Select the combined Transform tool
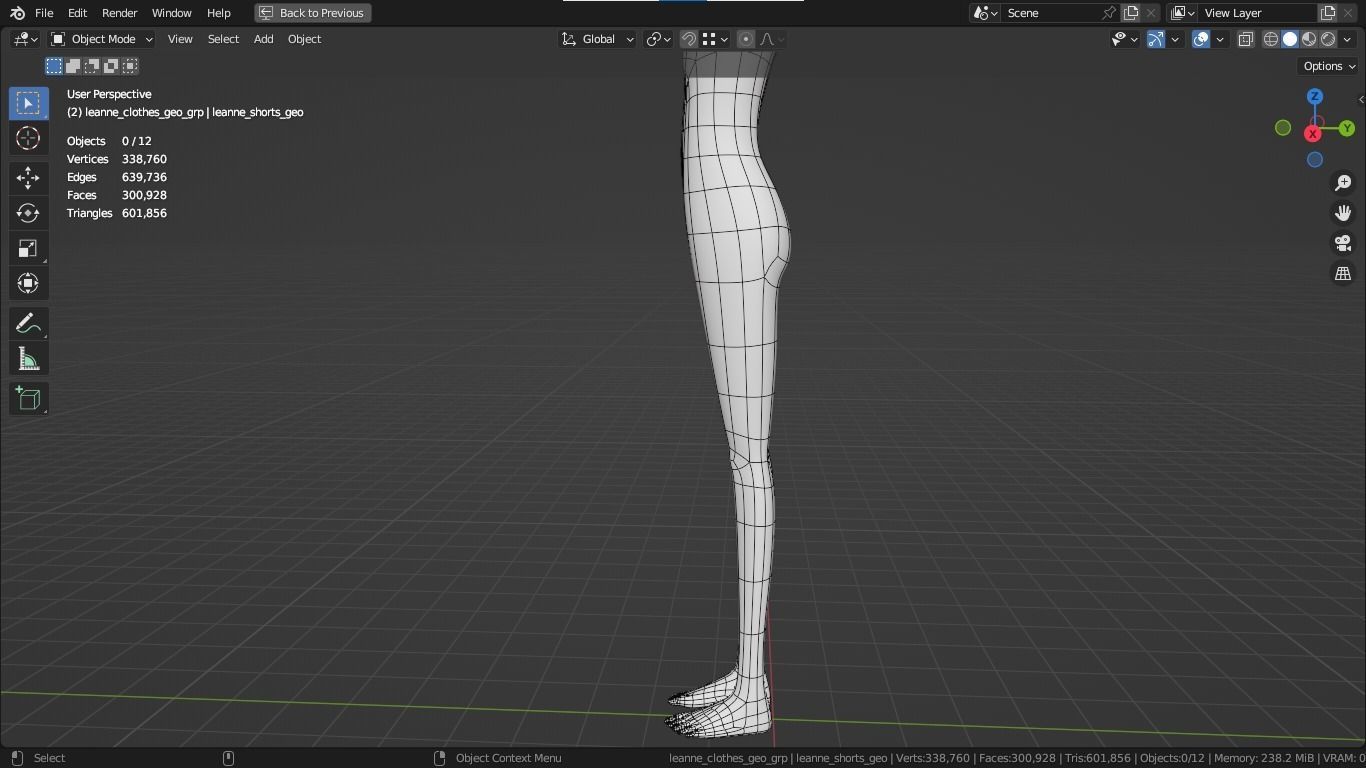The image size is (1366, 768). point(28,283)
